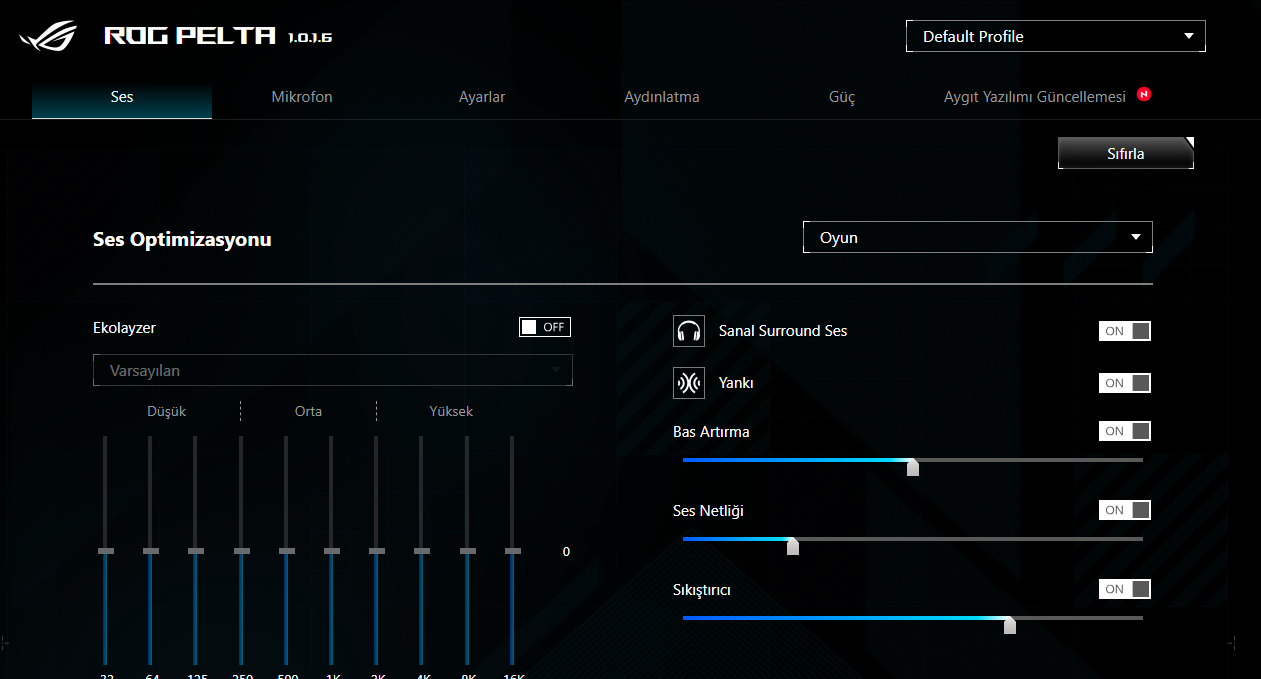Click the Ses Optimizasyonu heading

click(182, 240)
